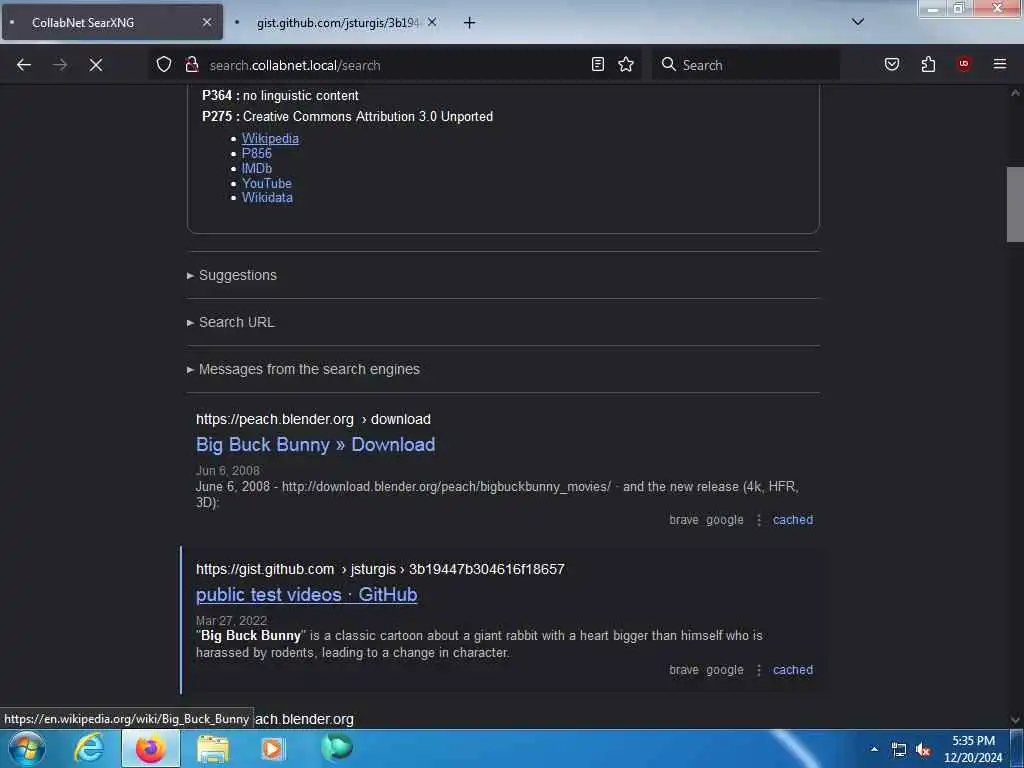View site security lock information
Screen dimensions: 1024x768
[192, 64]
